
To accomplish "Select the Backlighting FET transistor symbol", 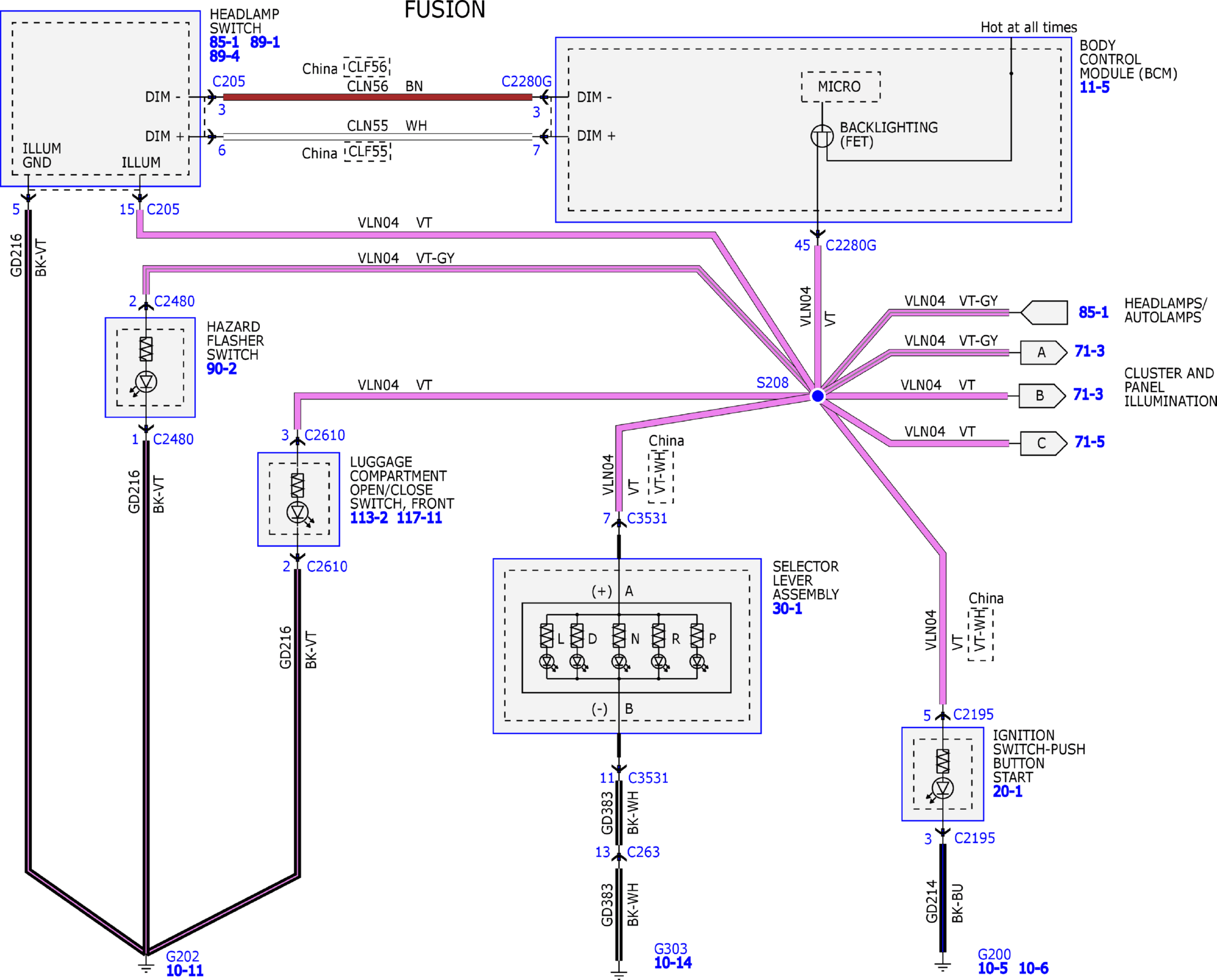I will [822, 136].
